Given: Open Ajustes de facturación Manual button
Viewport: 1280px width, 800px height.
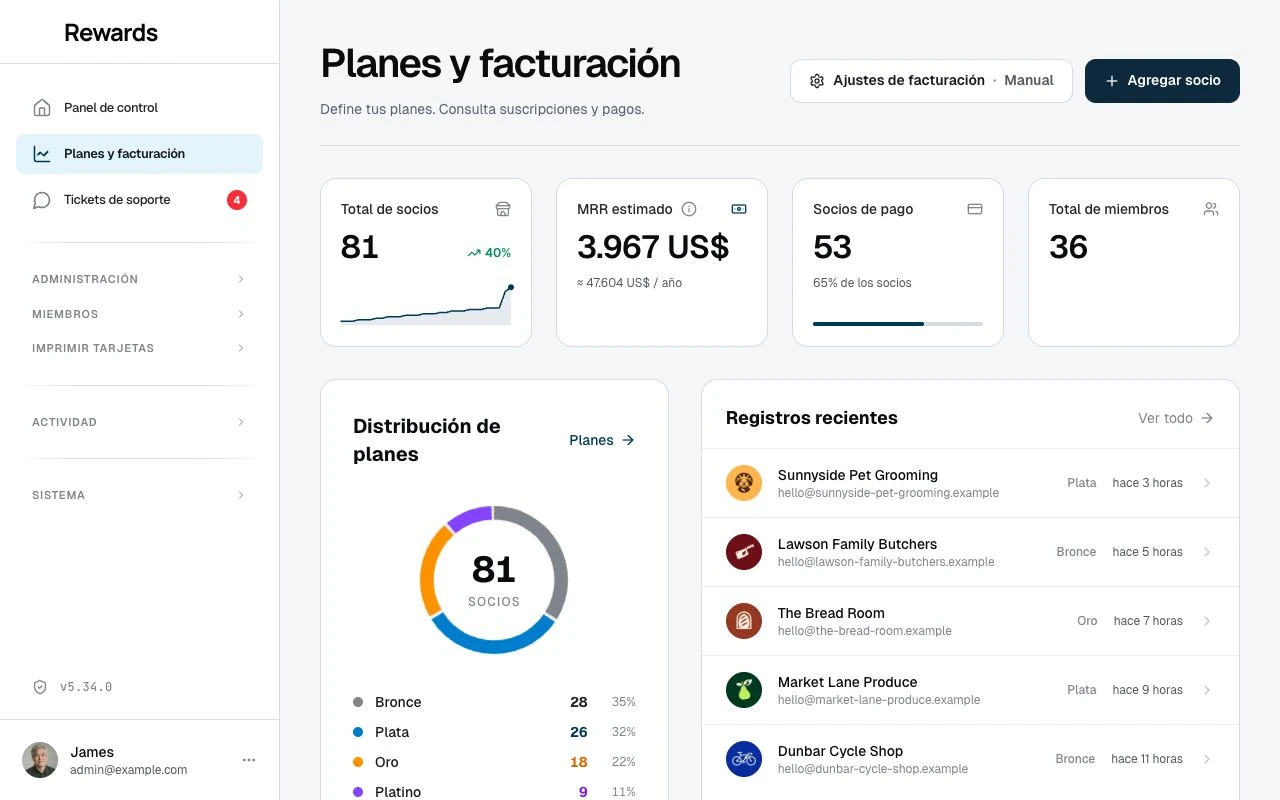Looking at the screenshot, I should (x=931, y=81).
